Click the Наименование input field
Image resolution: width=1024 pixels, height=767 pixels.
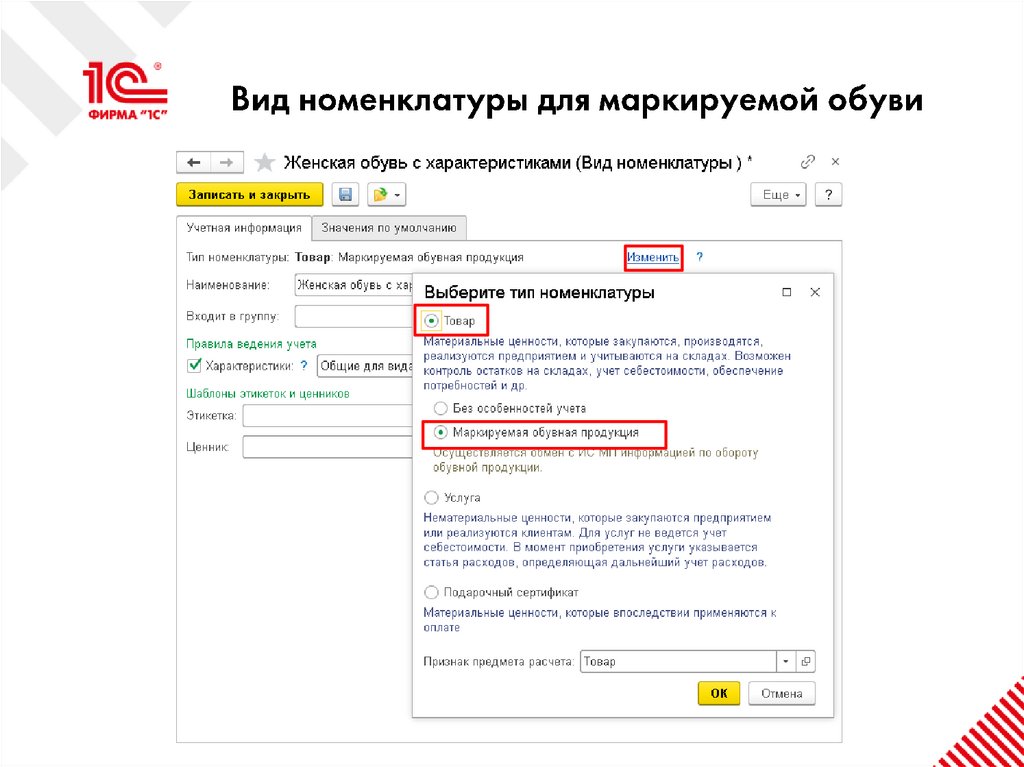tap(353, 286)
